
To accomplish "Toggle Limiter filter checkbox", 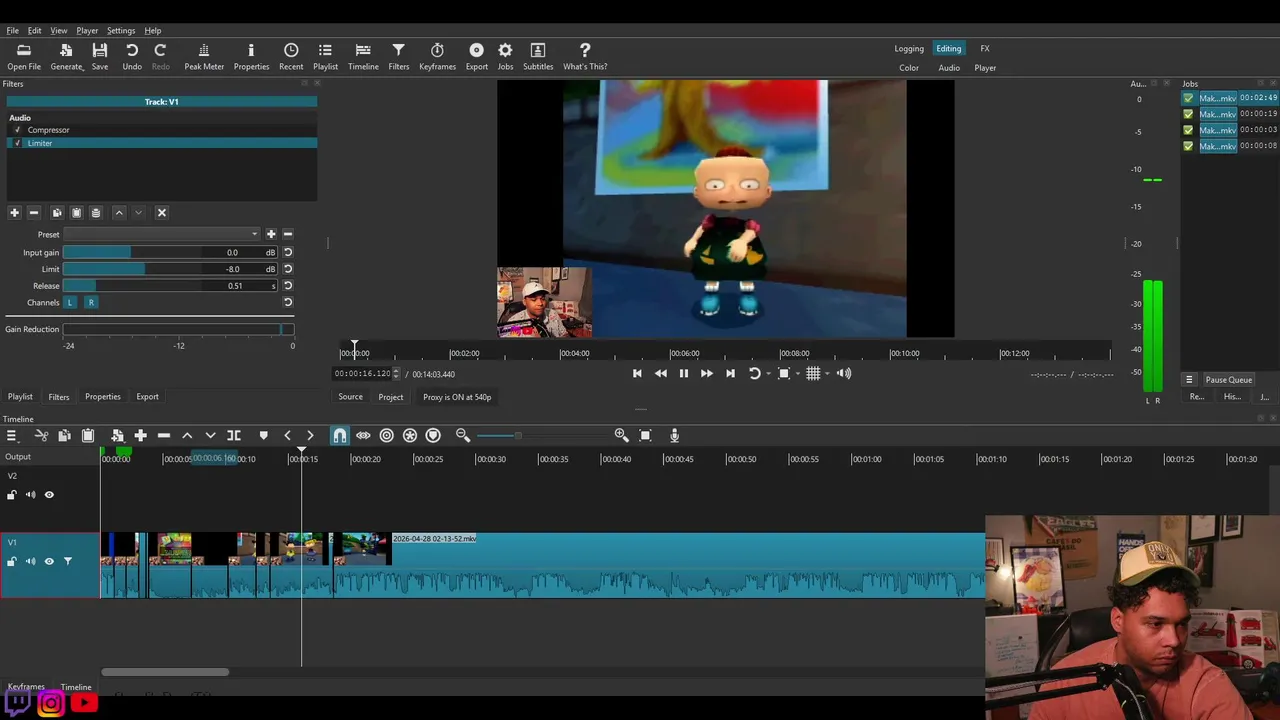I will [17, 143].
